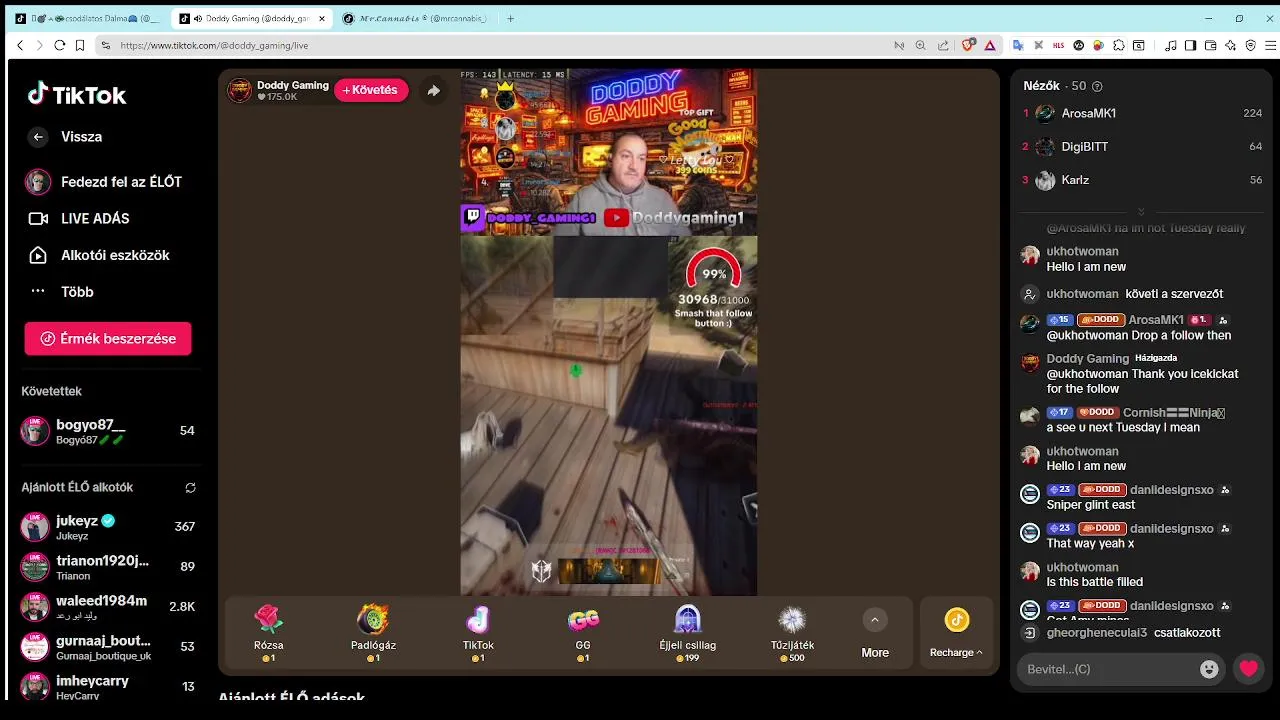Open the Brave Wallet icon
Image resolution: width=1280 pixels, height=720 pixels.
[x=1210, y=45]
